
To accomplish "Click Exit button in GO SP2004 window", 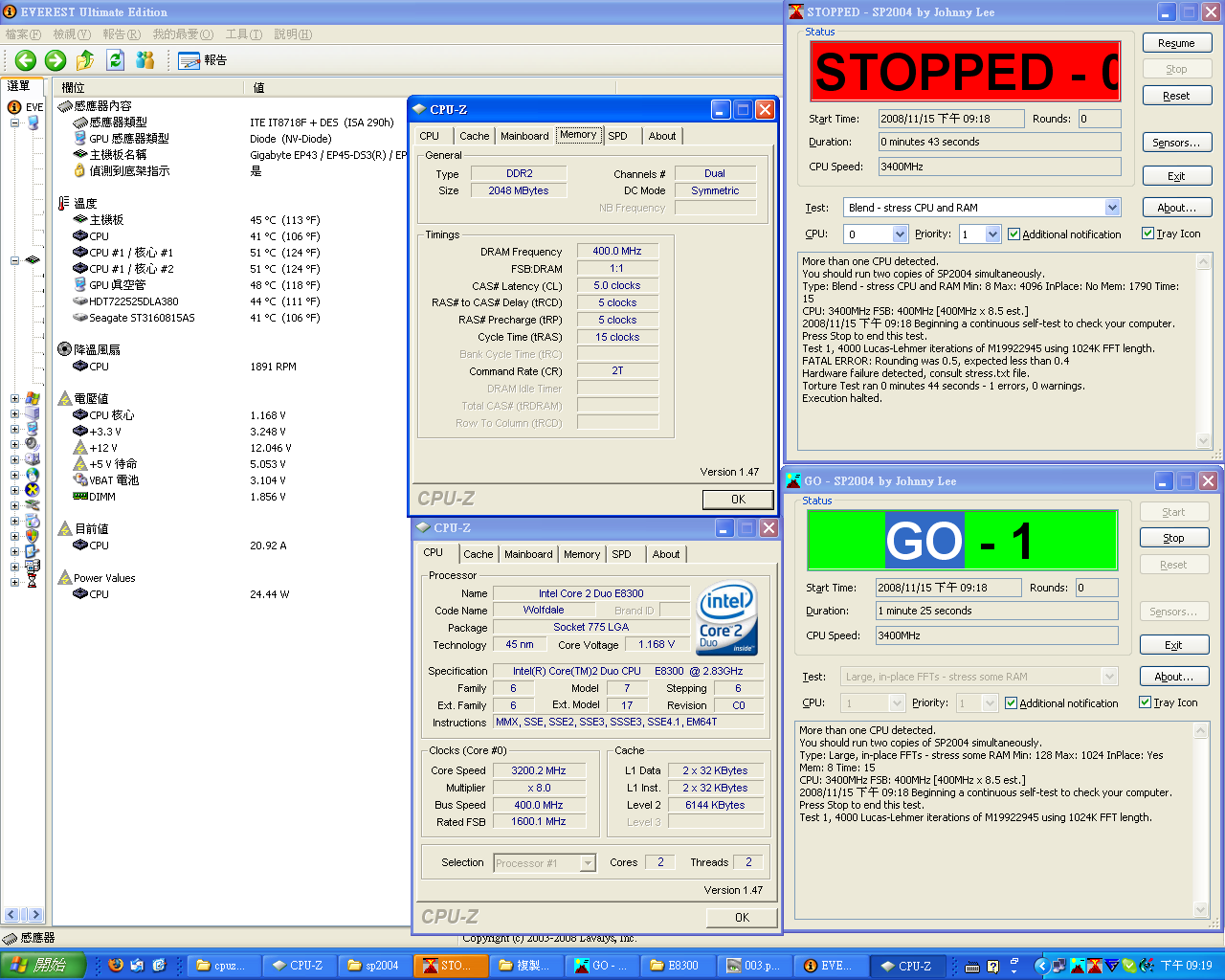I will [x=1173, y=645].
